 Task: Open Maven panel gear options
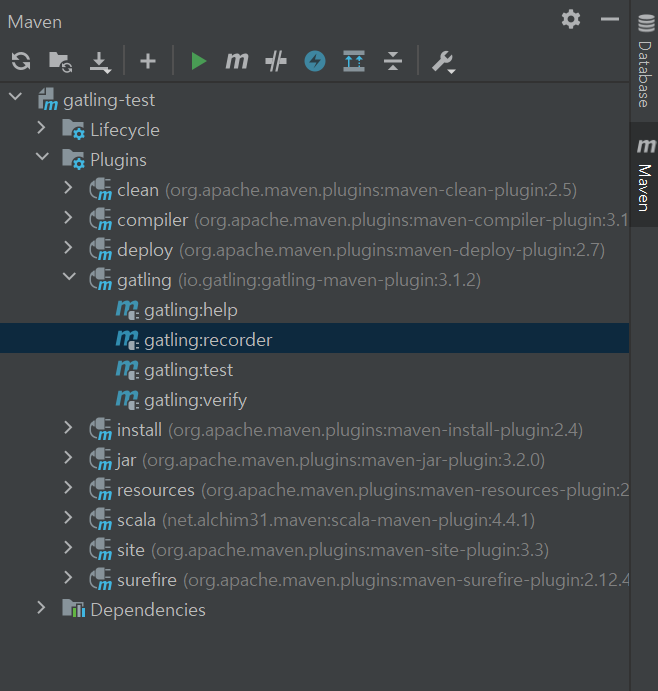coord(571,19)
